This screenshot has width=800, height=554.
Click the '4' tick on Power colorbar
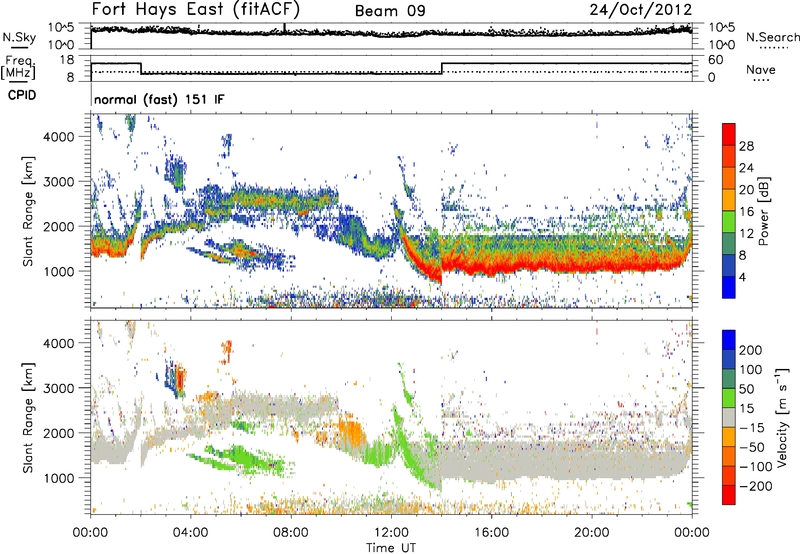tap(742, 277)
